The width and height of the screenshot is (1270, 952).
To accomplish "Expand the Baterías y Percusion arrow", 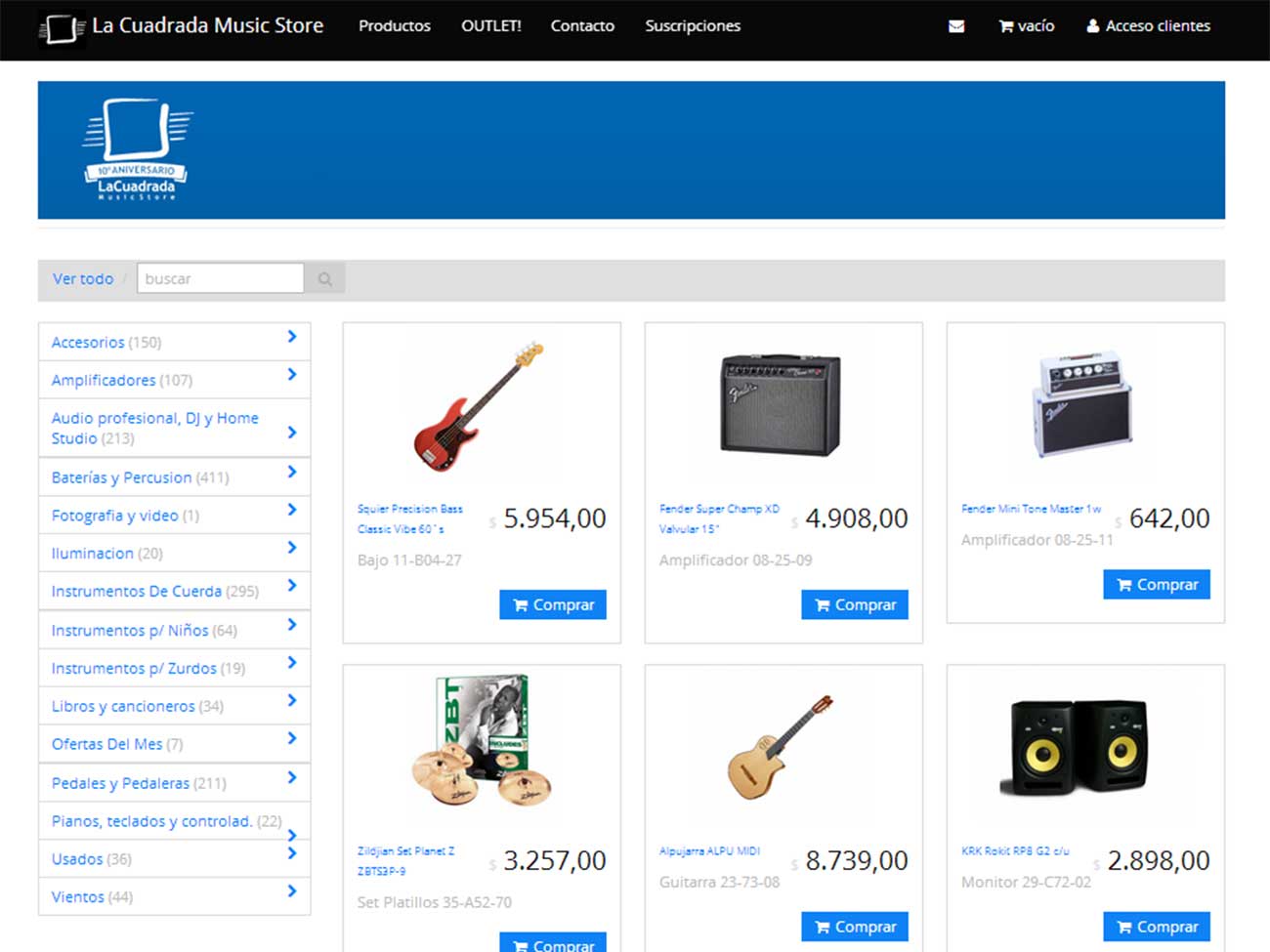I will pyautogui.click(x=291, y=473).
